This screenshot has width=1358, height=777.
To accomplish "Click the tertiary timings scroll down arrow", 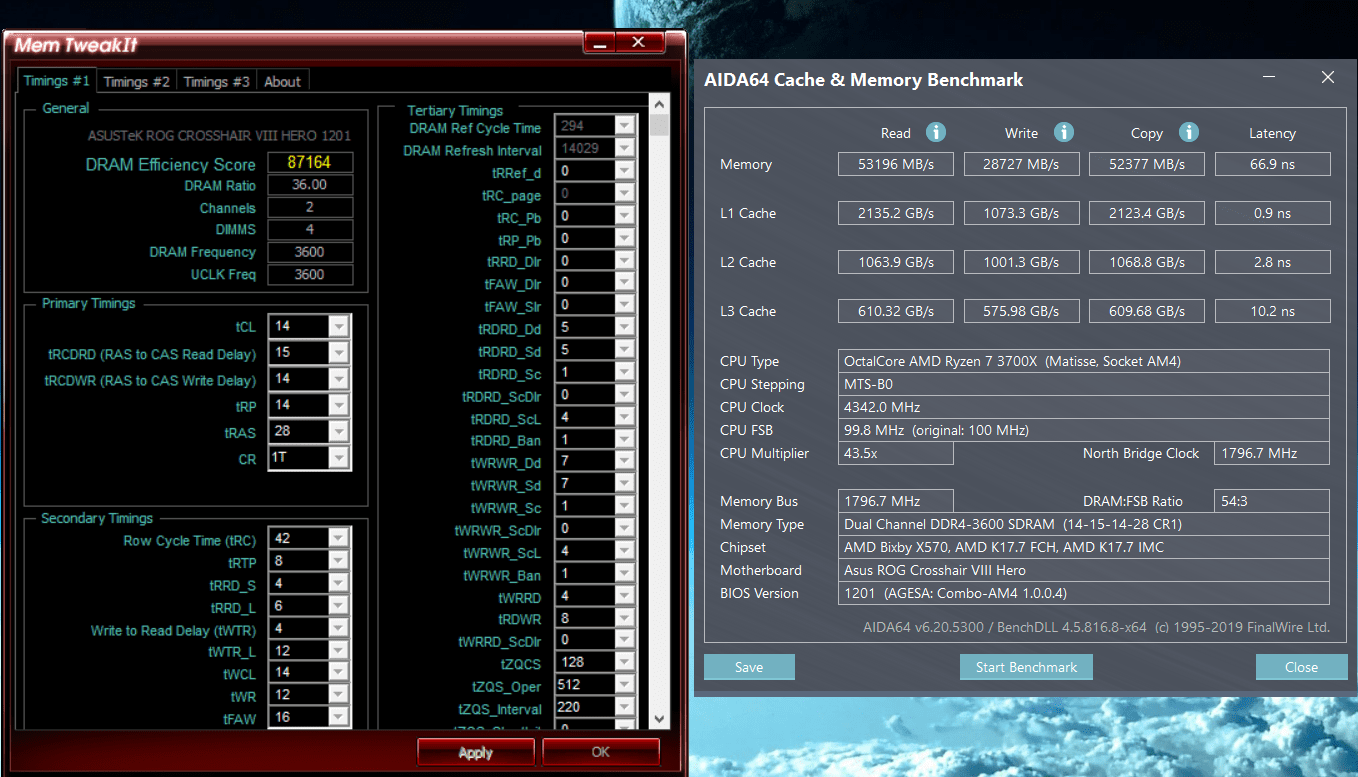I will click(x=659, y=719).
